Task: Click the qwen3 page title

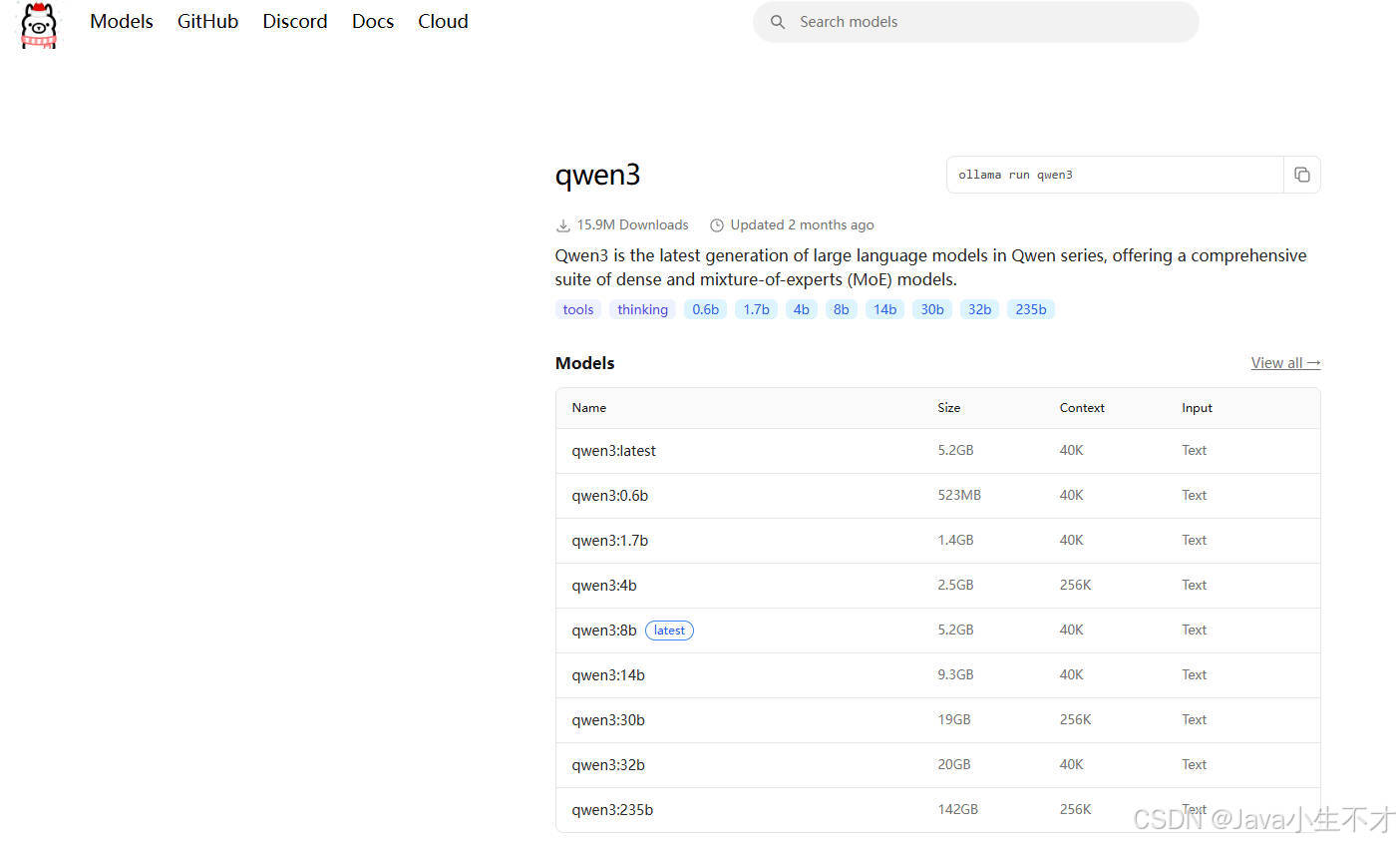Action: pyautogui.click(x=597, y=176)
